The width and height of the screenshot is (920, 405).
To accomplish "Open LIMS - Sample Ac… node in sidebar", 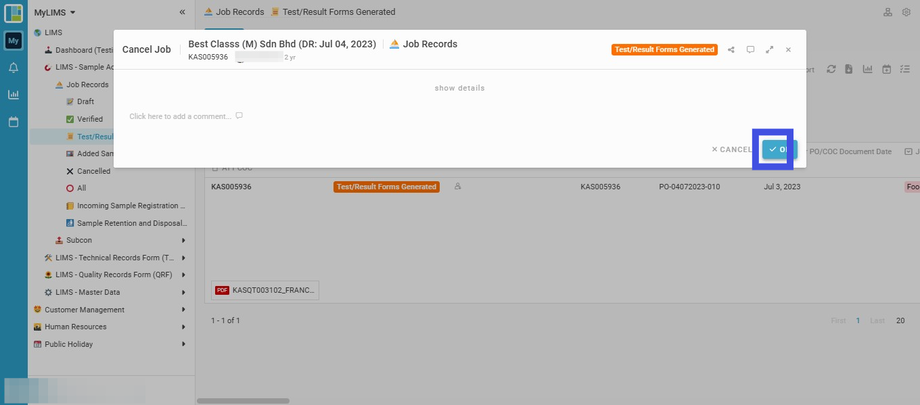I will [83, 68].
